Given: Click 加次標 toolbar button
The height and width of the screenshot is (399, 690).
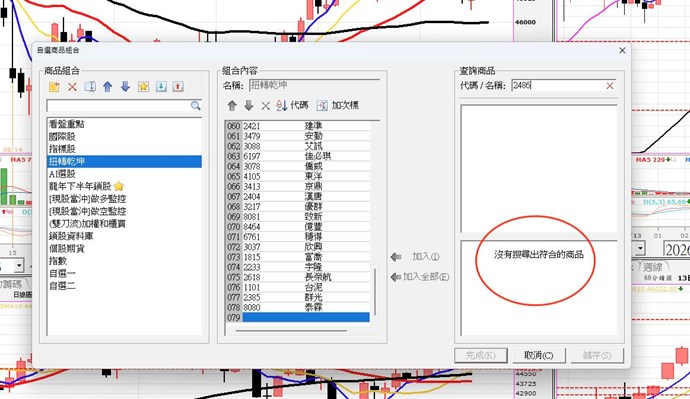Looking at the screenshot, I should pyautogui.click(x=338, y=105).
